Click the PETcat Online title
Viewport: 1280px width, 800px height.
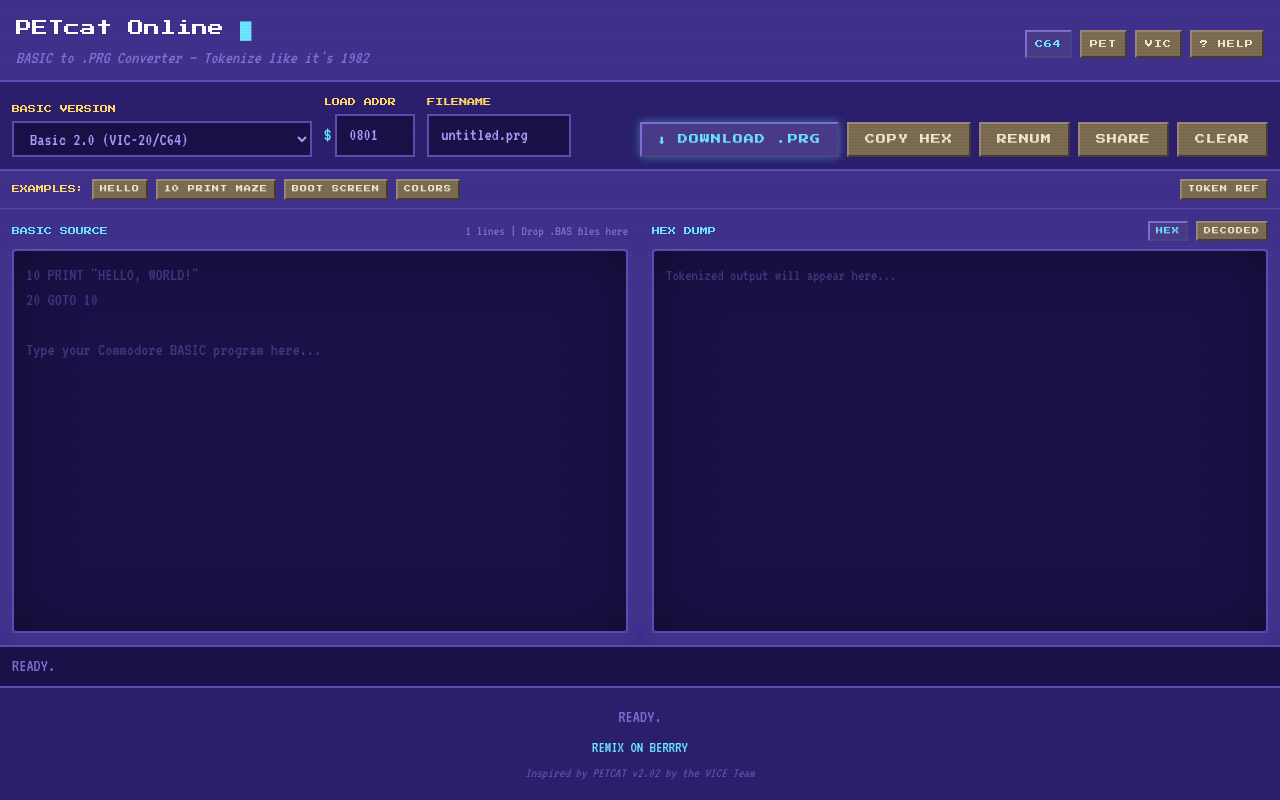(x=119, y=28)
